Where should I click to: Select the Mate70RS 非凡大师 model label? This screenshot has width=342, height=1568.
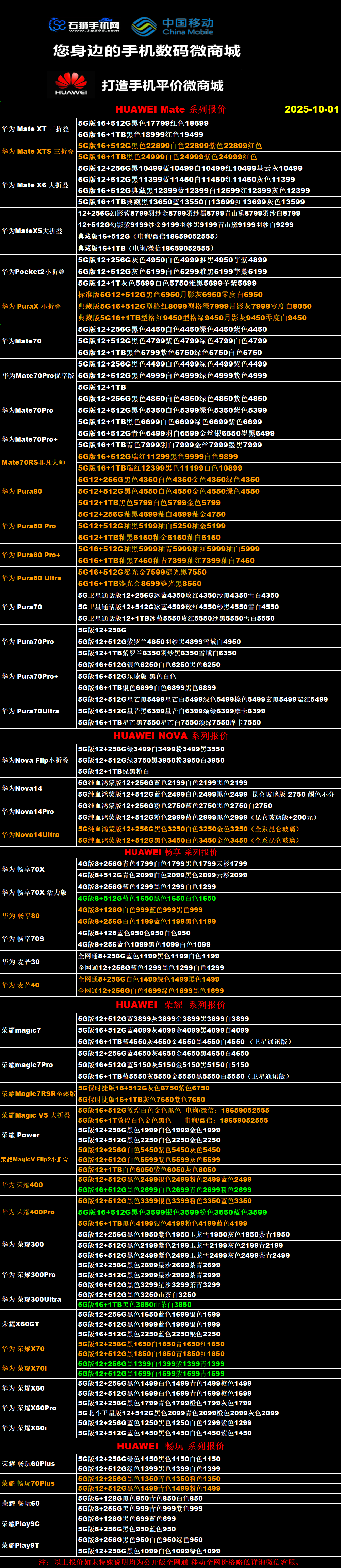[33, 463]
